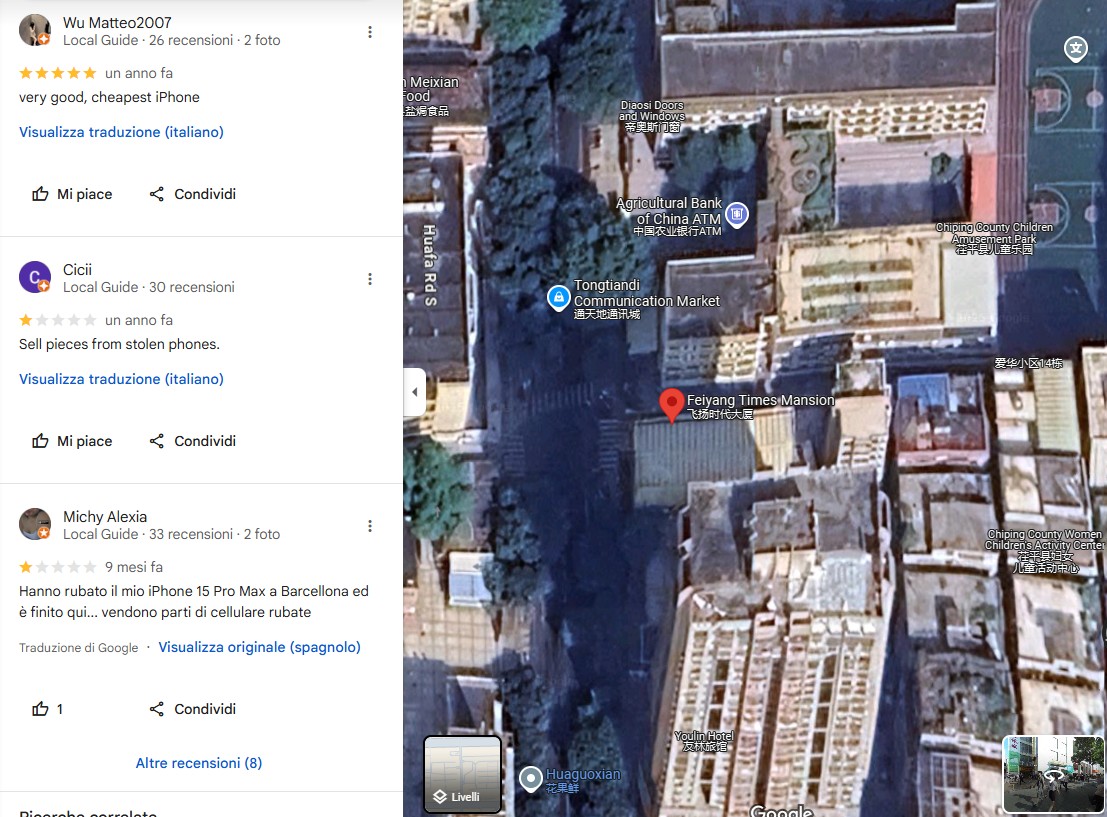The height and width of the screenshot is (817, 1107).
Task: Click the red Feiyang Times Mansion pin
Action: 671,405
